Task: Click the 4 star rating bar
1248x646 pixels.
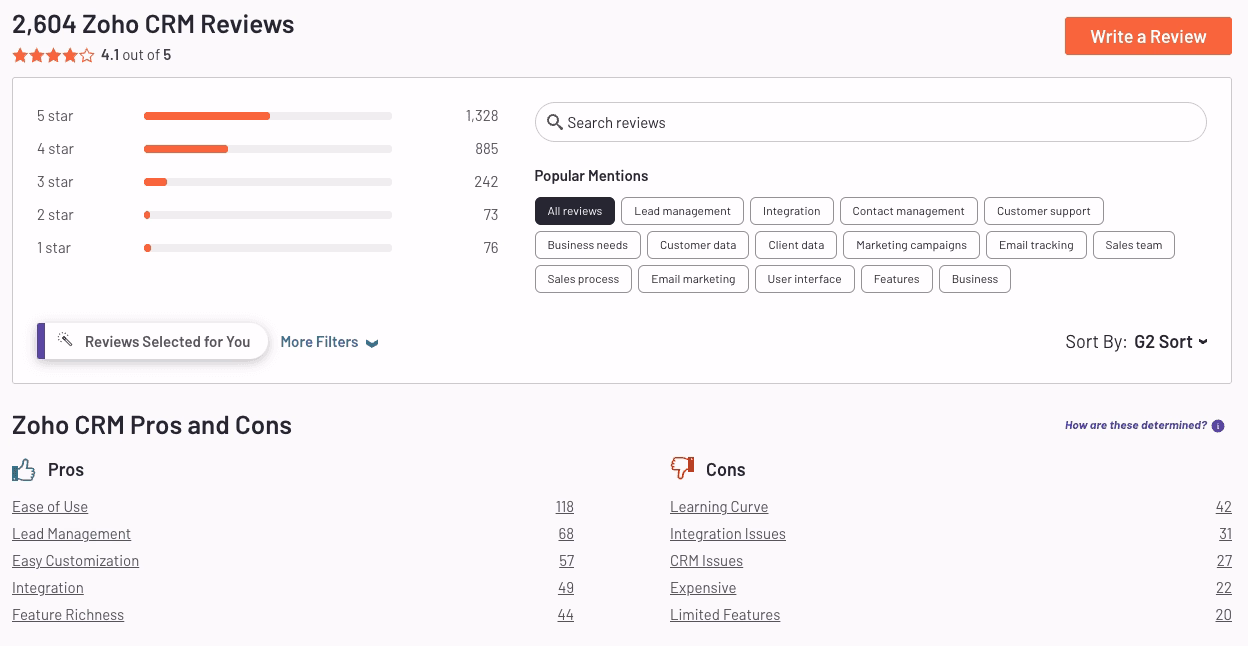Action: [x=268, y=149]
